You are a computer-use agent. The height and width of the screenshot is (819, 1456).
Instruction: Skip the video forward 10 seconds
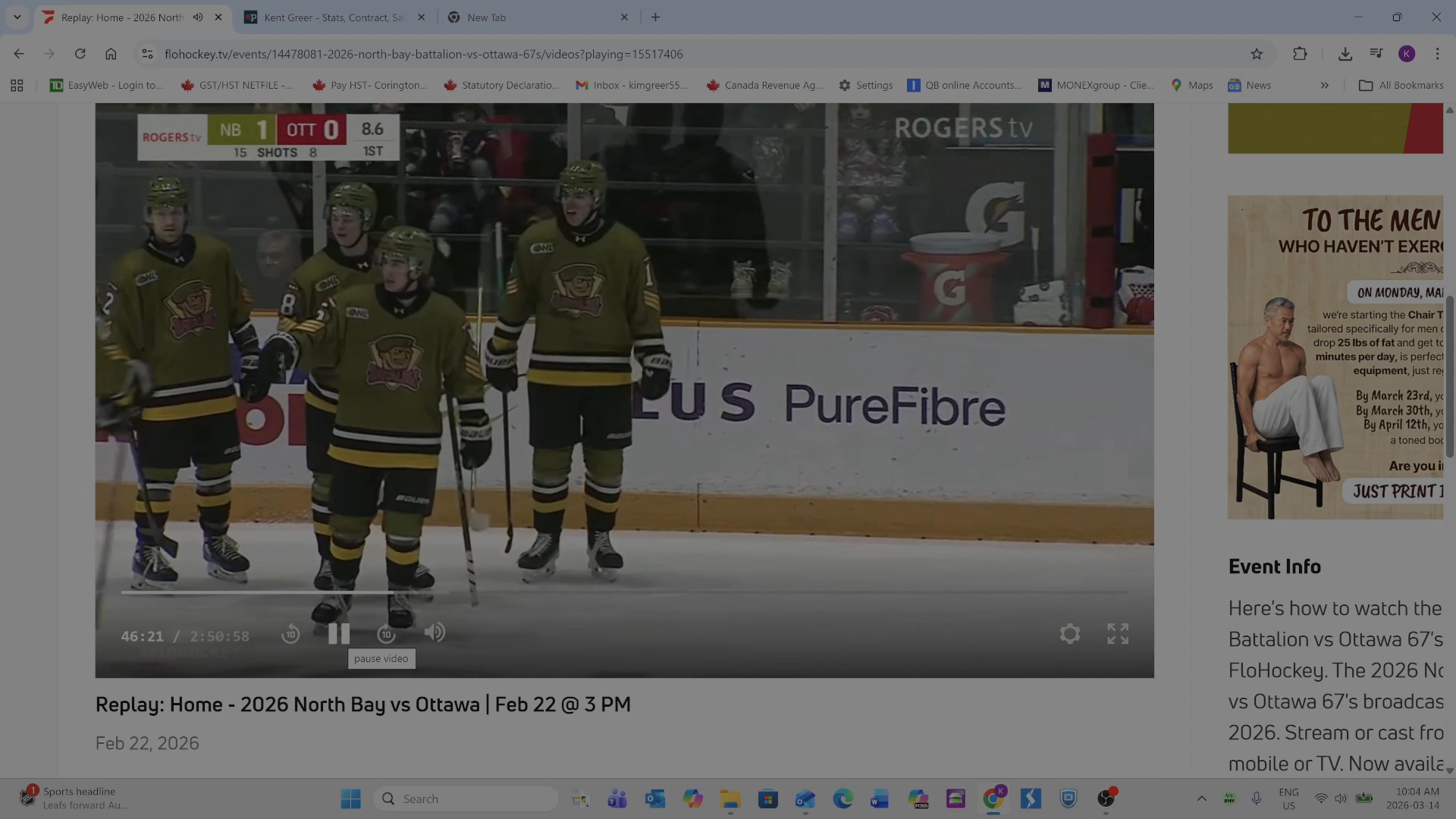(x=386, y=633)
